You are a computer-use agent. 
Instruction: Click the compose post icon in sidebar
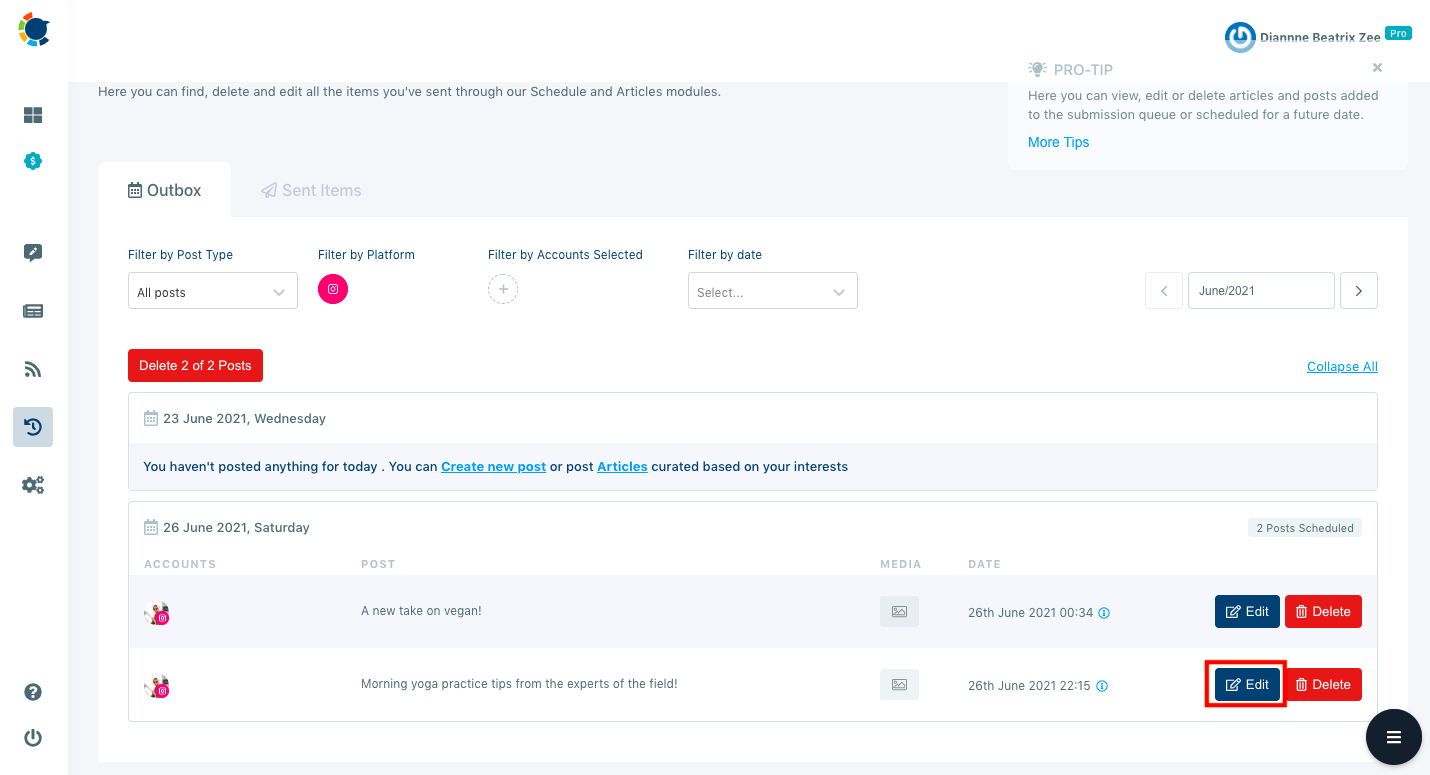tap(33, 253)
